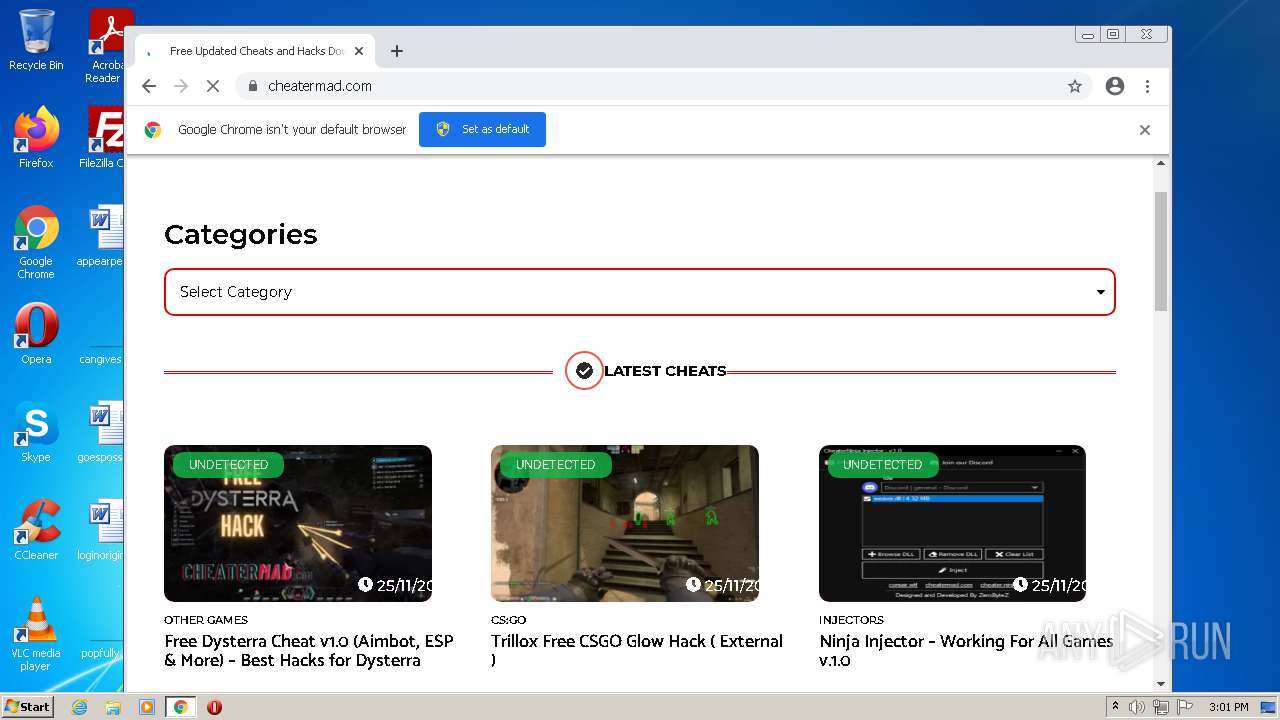The width and height of the screenshot is (1280, 720).
Task: Launch Skype desktop shortcut
Action: (36, 432)
